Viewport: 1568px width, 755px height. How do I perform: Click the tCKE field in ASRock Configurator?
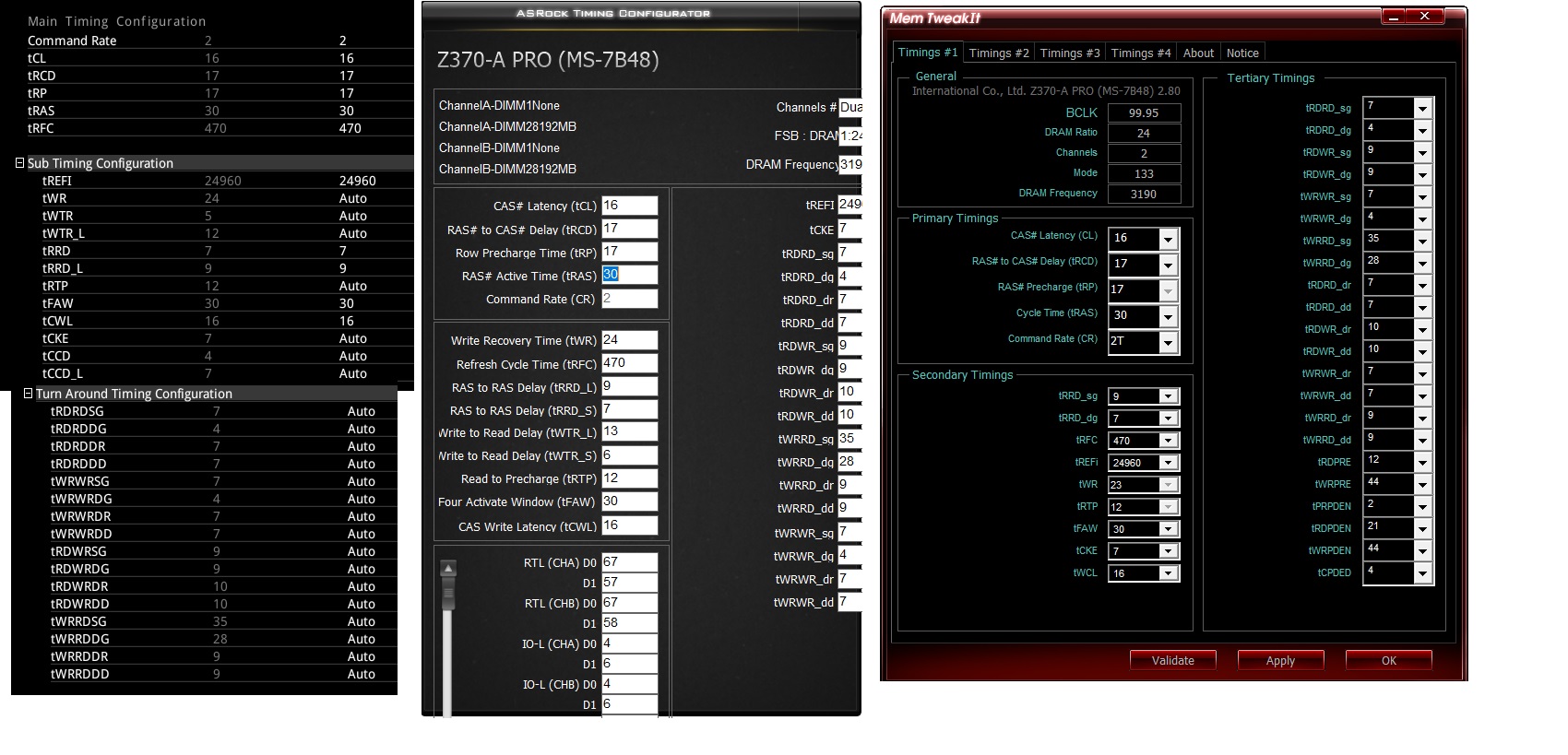tap(849, 229)
